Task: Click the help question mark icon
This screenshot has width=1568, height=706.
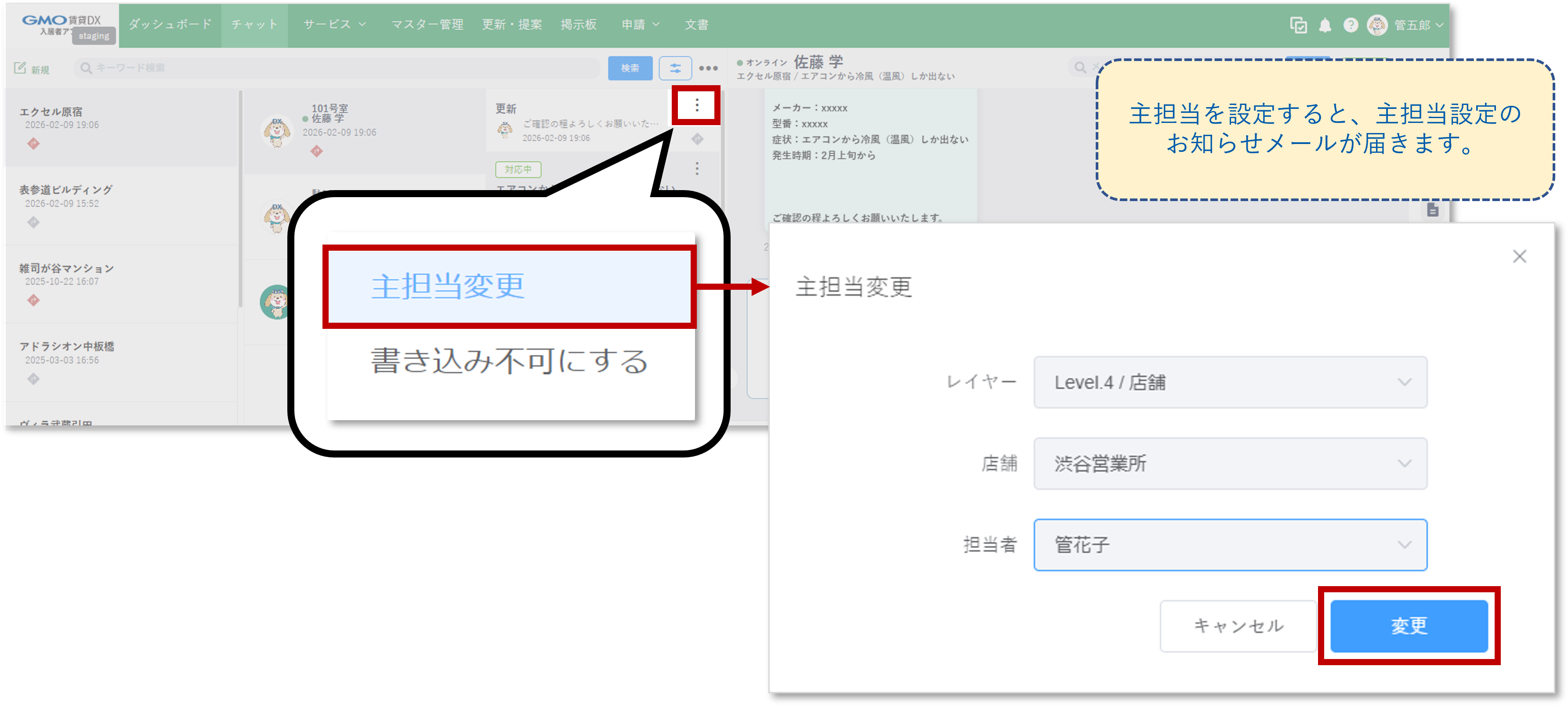Action: pos(1351,25)
